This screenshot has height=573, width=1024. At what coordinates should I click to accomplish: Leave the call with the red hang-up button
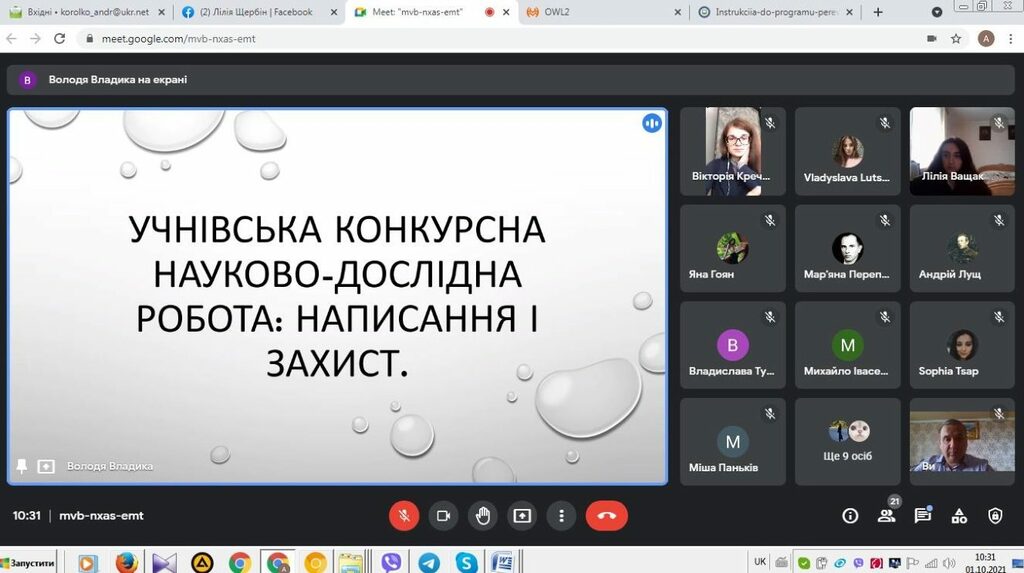[607, 515]
